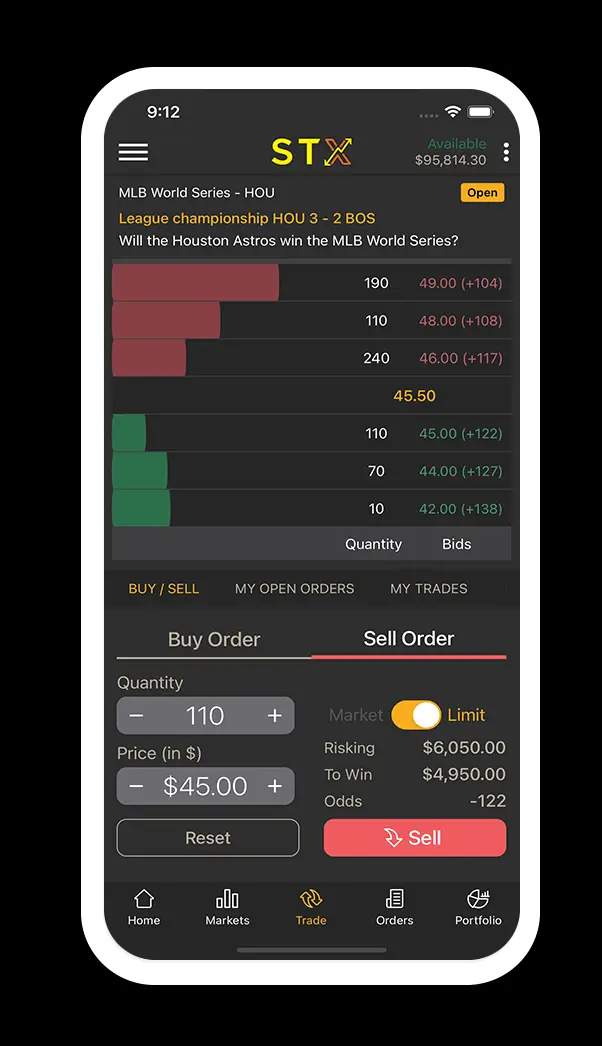Decrease the Price with the minus stepper
The height and width of the screenshot is (1046, 602).
[137, 786]
